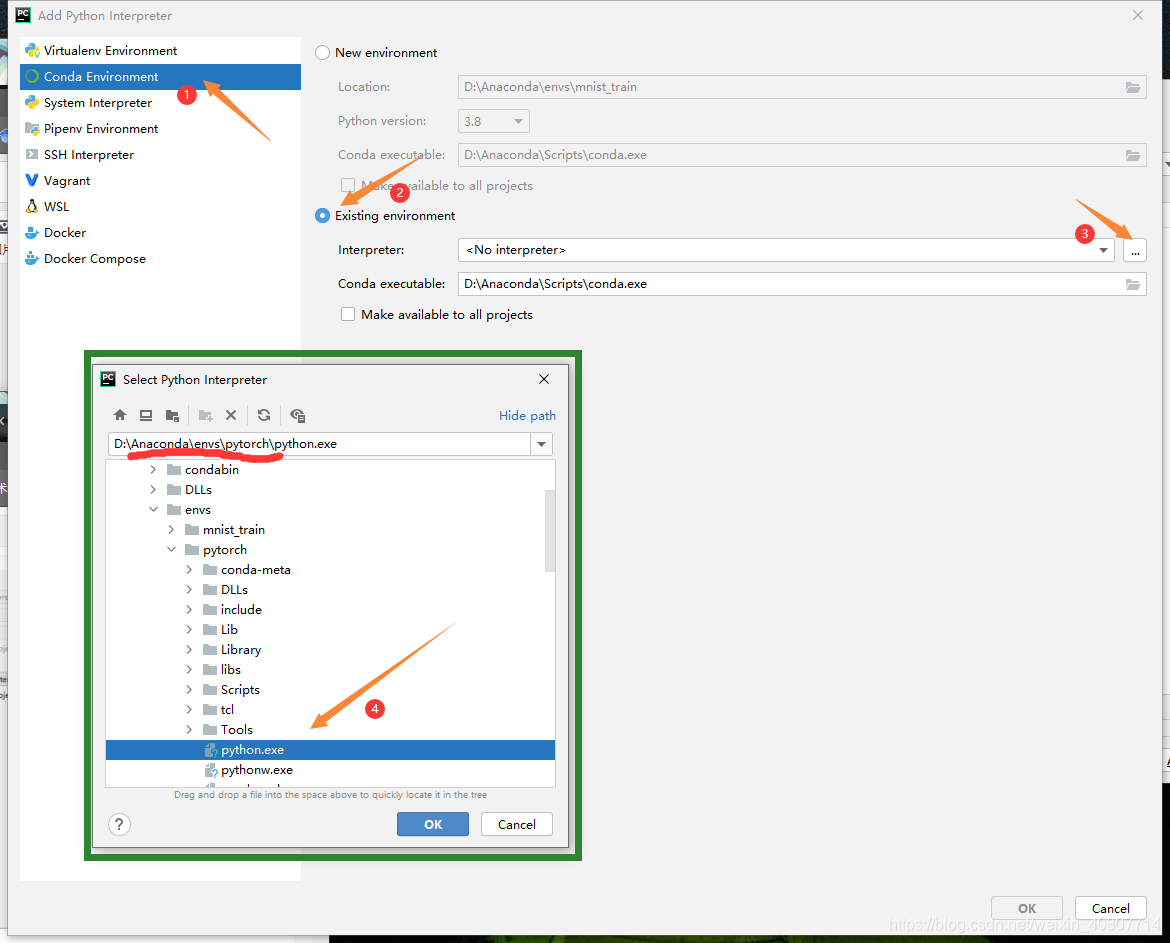The height and width of the screenshot is (943, 1170).
Task: Click the interpreter path input field
Action: tap(319, 445)
